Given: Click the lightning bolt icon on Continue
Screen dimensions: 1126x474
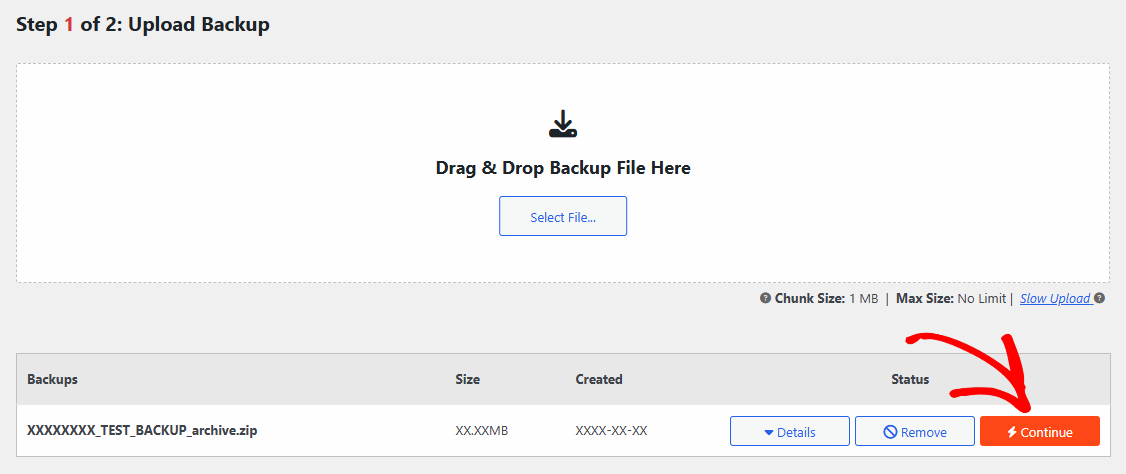Looking at the screenshot, I should (x=1012, y=432).
